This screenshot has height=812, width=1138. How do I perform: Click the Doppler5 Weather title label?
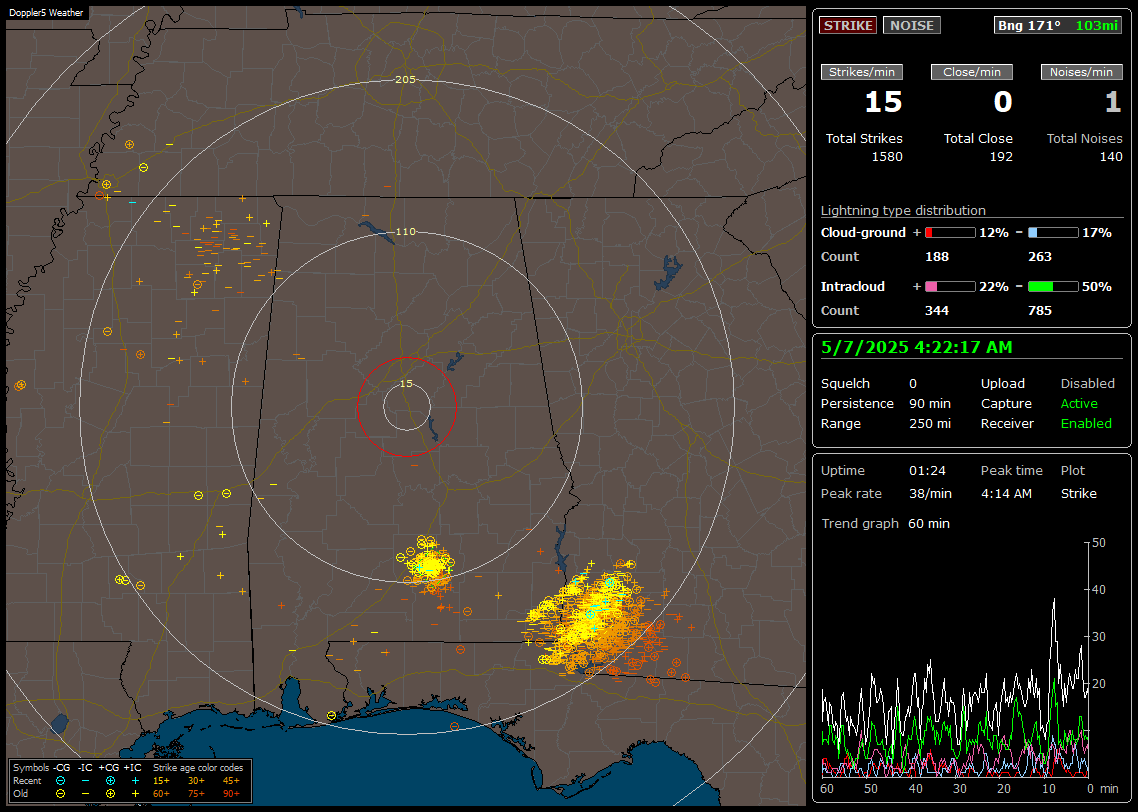pos(46,12)
